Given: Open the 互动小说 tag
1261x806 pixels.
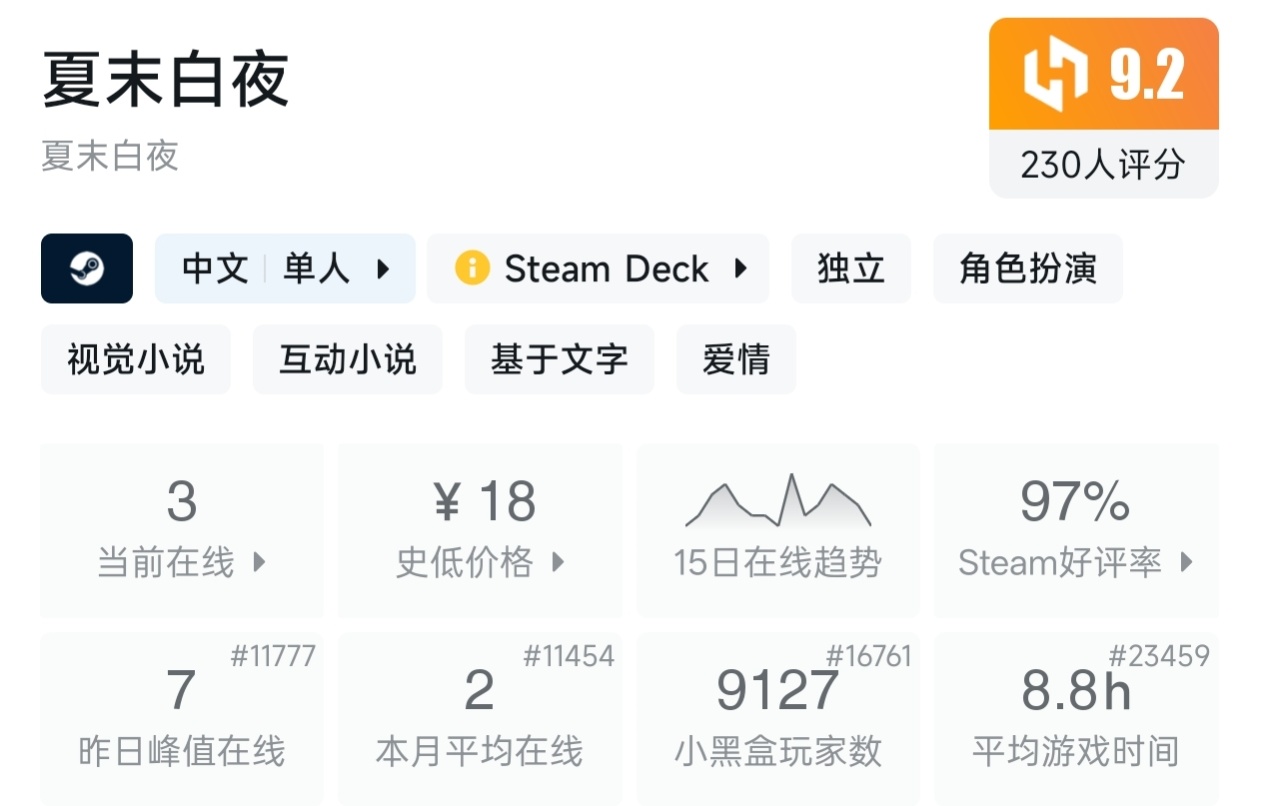Looking at the screenshot, I should (x=347, y=359).
